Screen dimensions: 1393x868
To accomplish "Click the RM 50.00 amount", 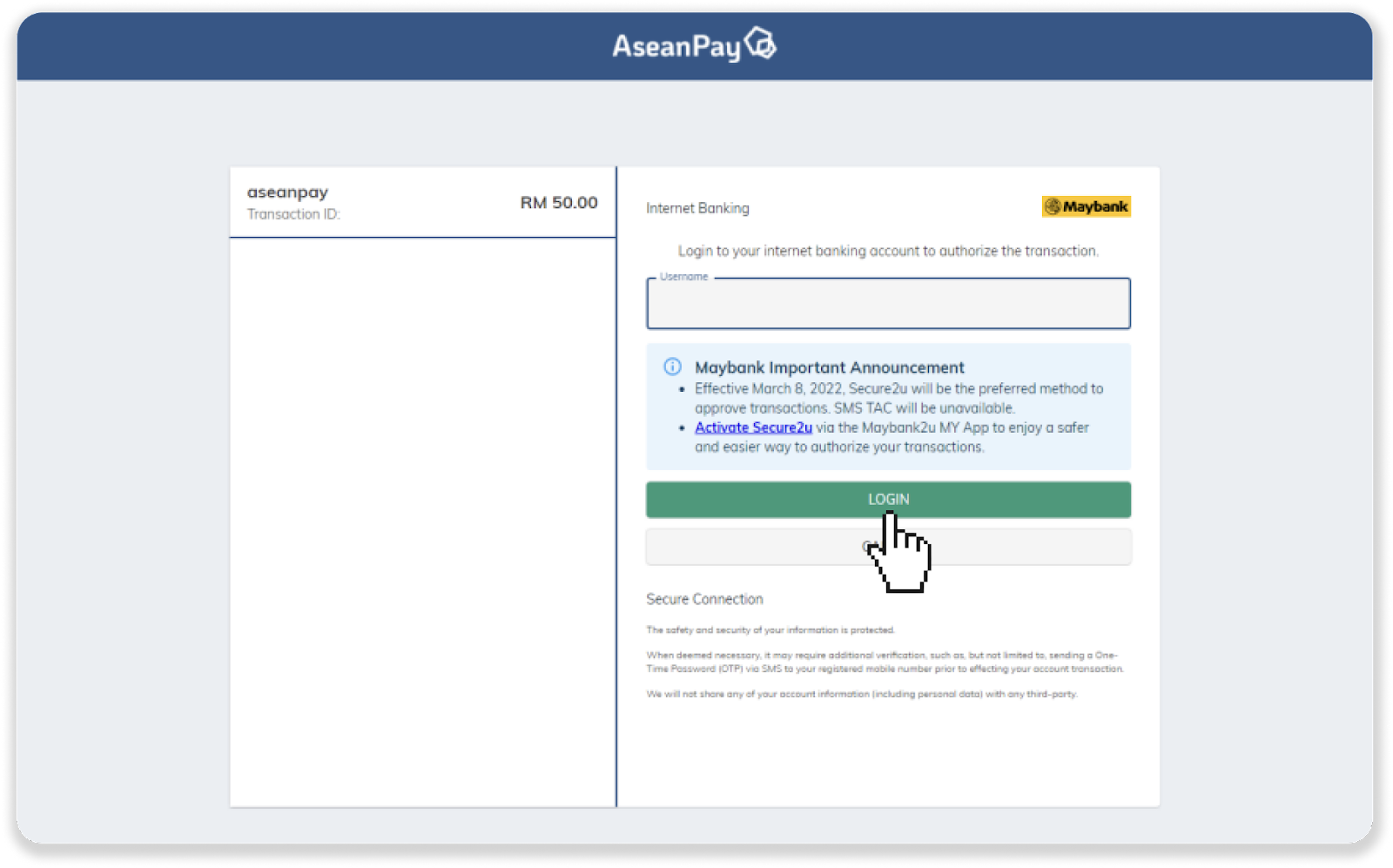I will tap(558, 203).
